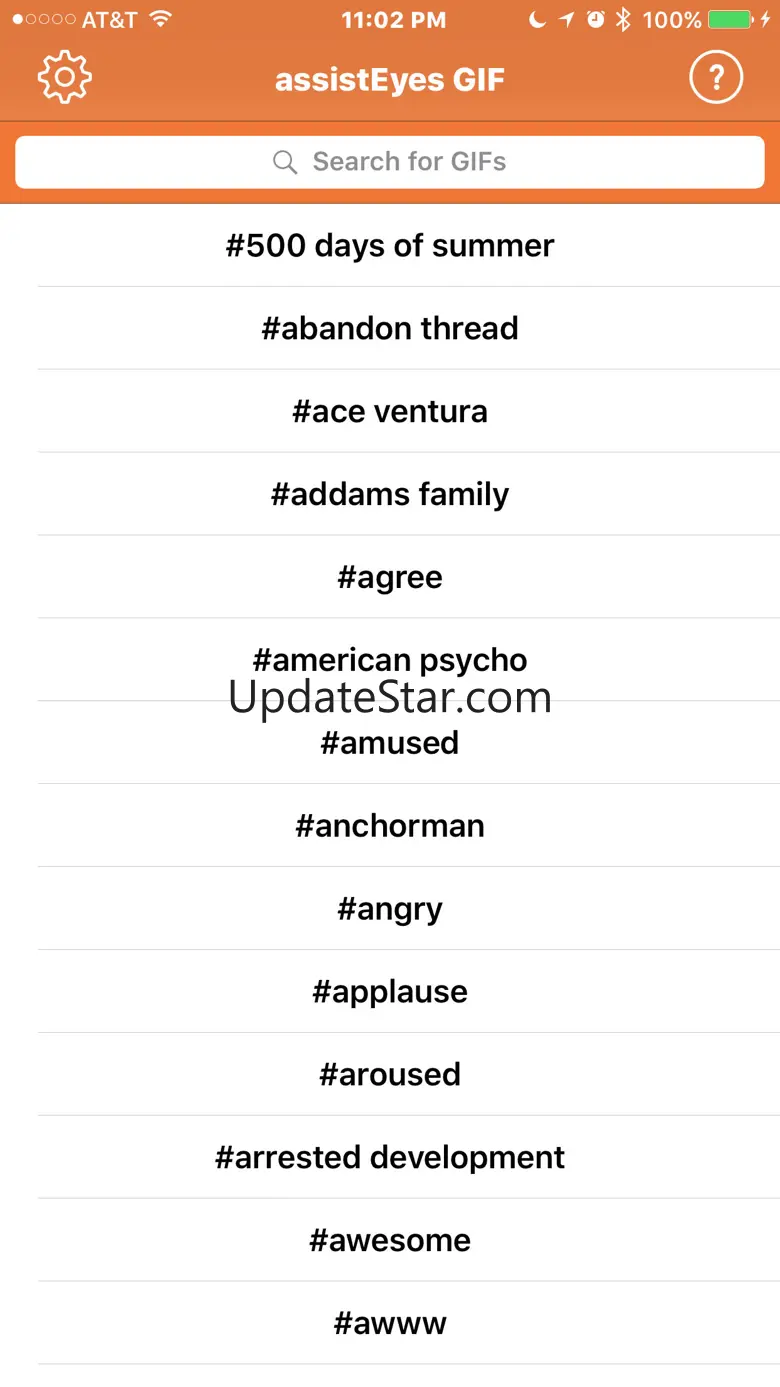The width and height of the screenshot is (780, 1387).
Task: Tap the question mark help icon
Action: pyautogui.click(x=716, y=78)
